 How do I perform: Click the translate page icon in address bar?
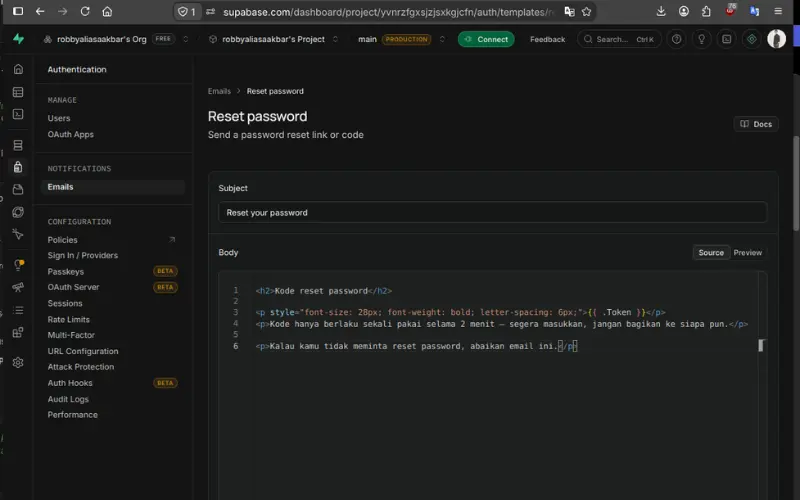coord(569,12)
